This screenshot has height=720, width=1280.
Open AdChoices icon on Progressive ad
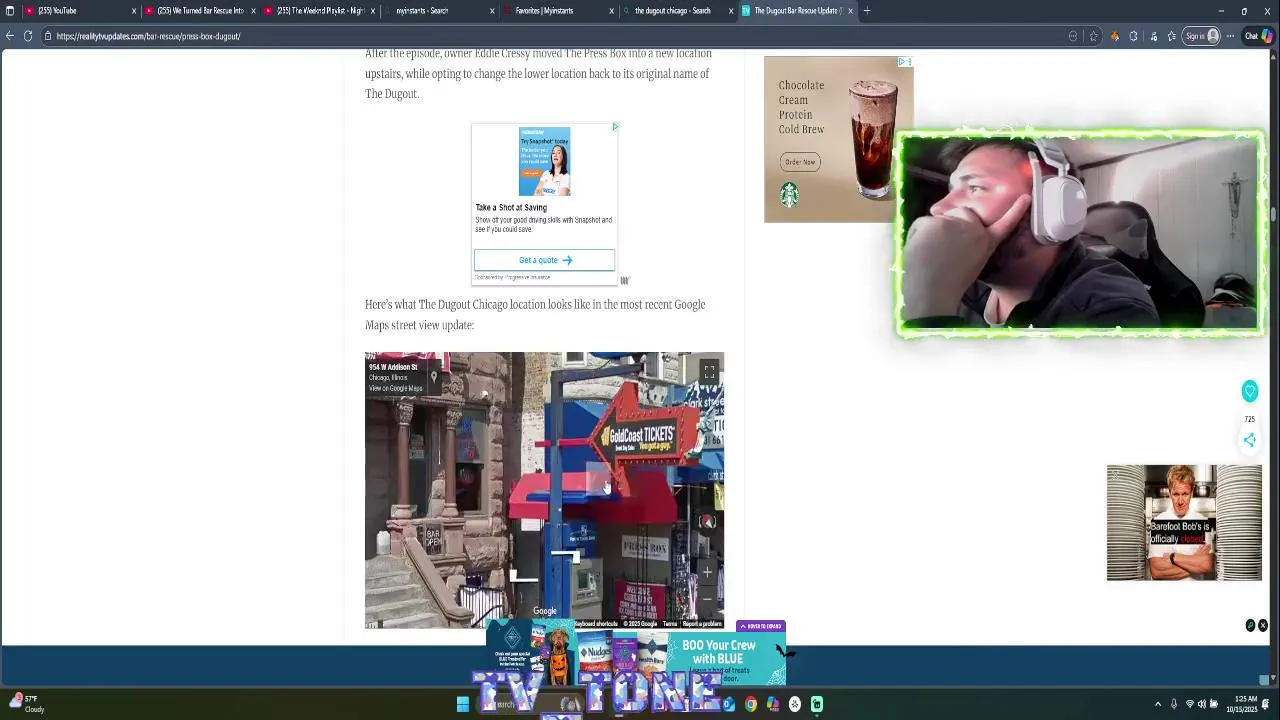click(x=615, y=127)
